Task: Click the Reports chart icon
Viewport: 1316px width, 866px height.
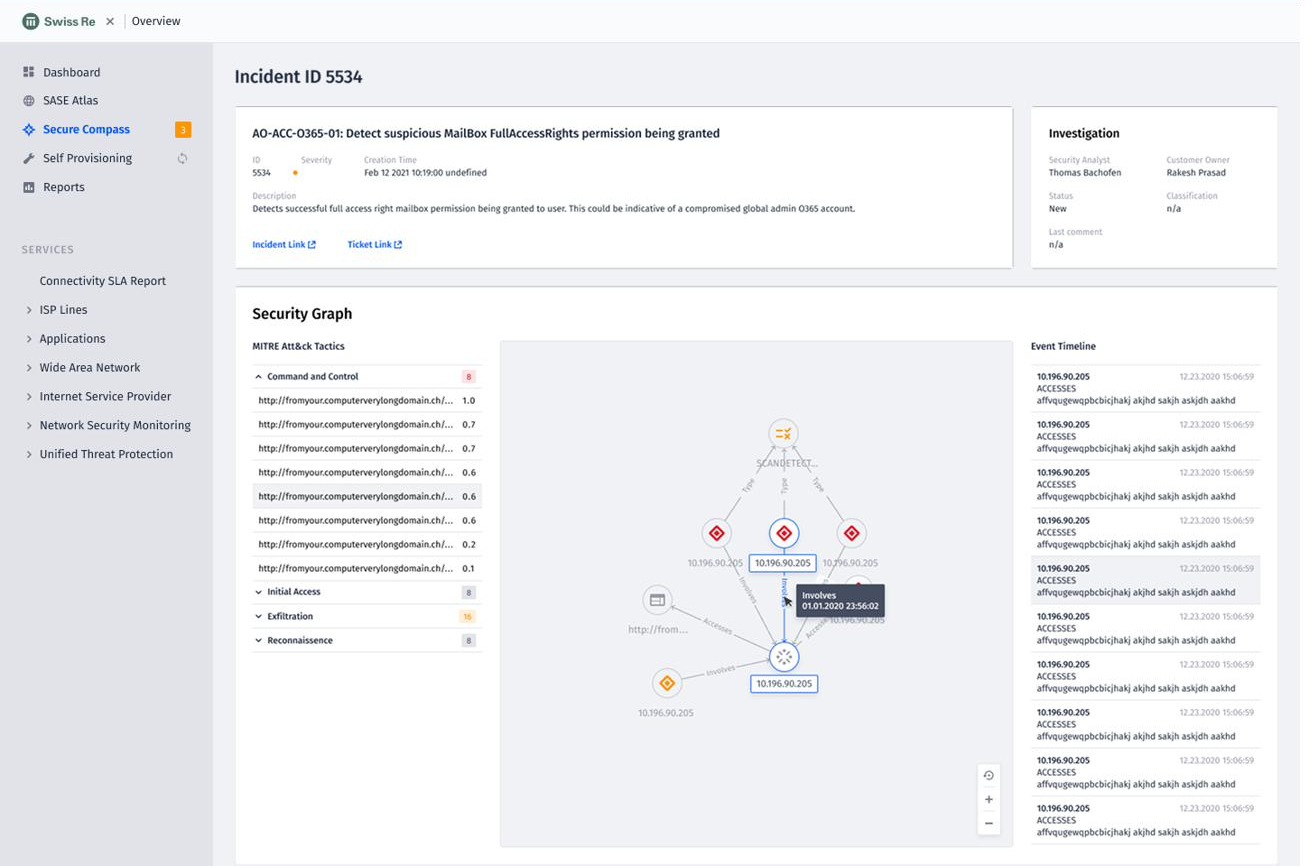Action: pyautogui.click(x=29, y=187)
